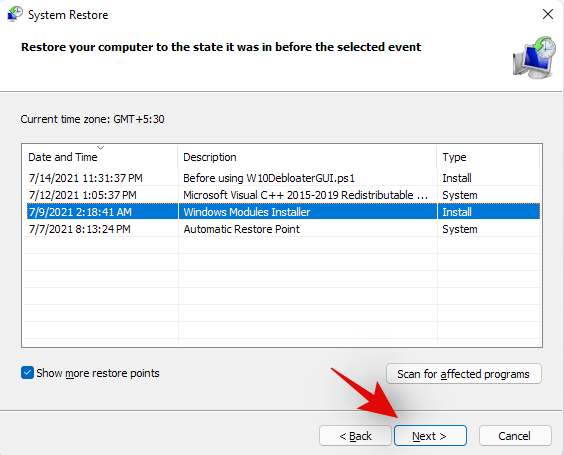This screenshot has width=564, height=455.
Task: Click the System Restore title bar icon
Action: point(14,14)
